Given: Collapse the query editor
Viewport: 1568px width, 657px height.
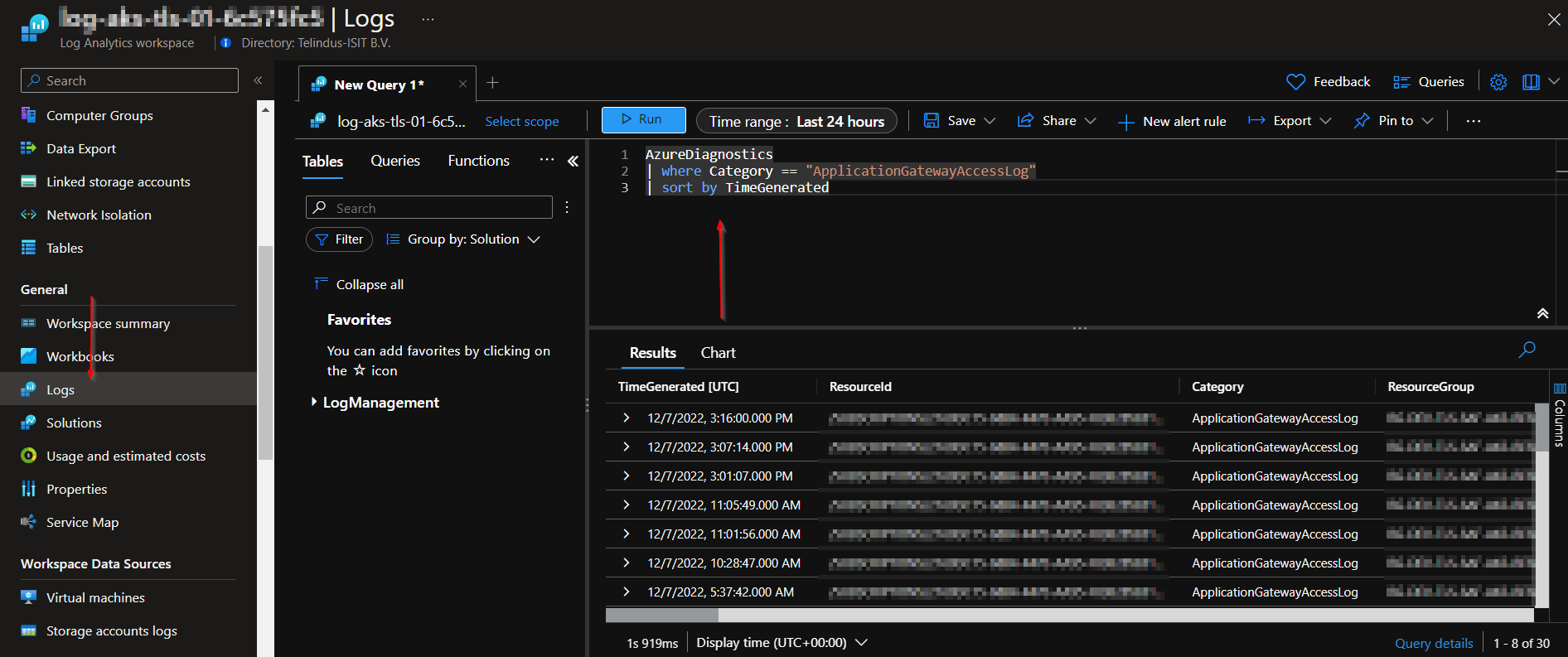Looking at the screenshot, I should [x=1542, y=313].
